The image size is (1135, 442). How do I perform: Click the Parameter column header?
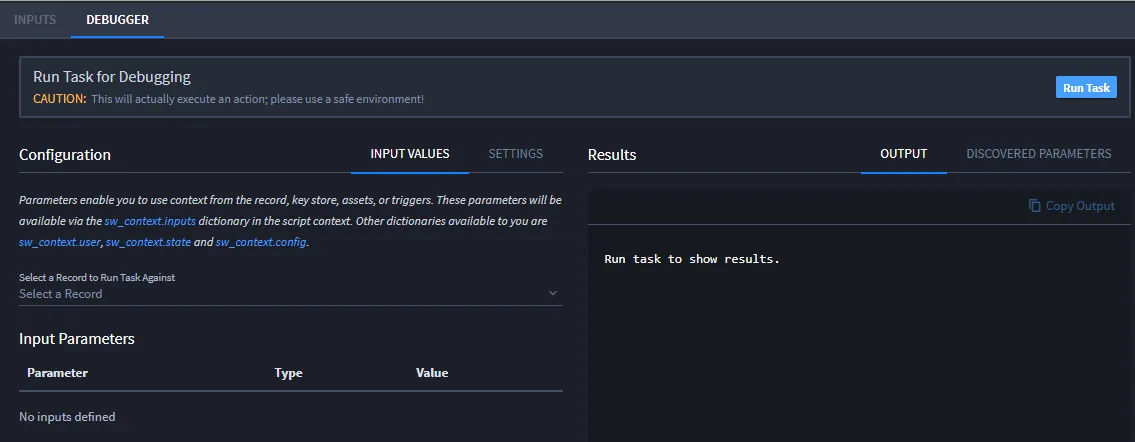click(x=57, y=373)
